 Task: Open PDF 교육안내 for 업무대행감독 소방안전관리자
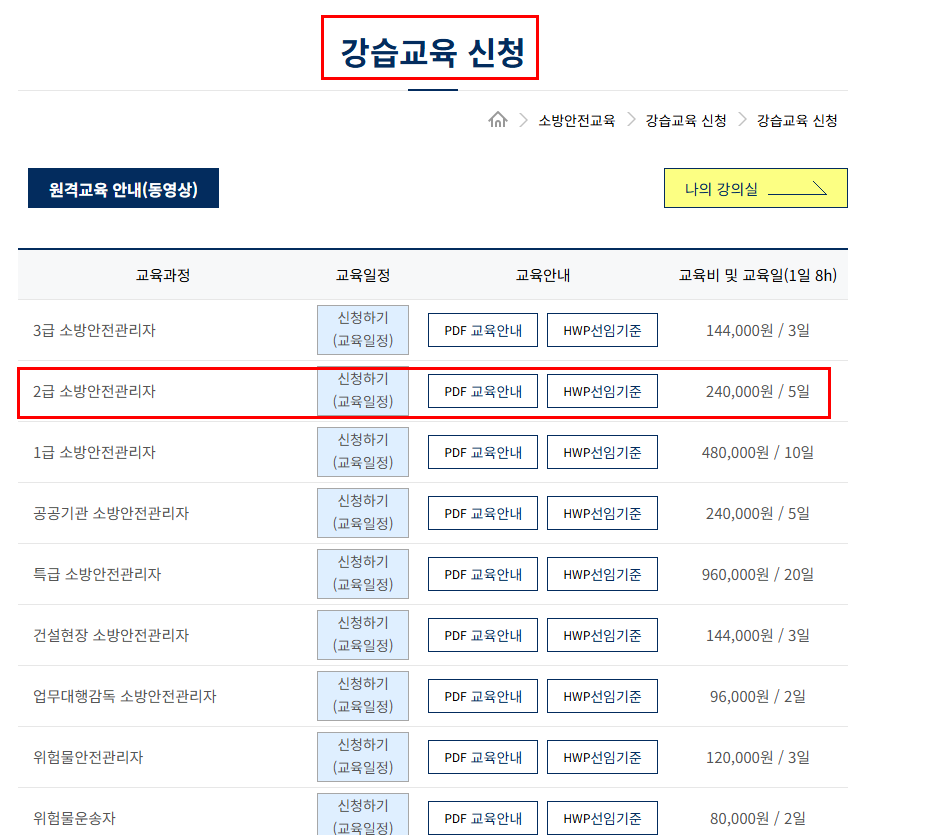(x=483, y=696)
